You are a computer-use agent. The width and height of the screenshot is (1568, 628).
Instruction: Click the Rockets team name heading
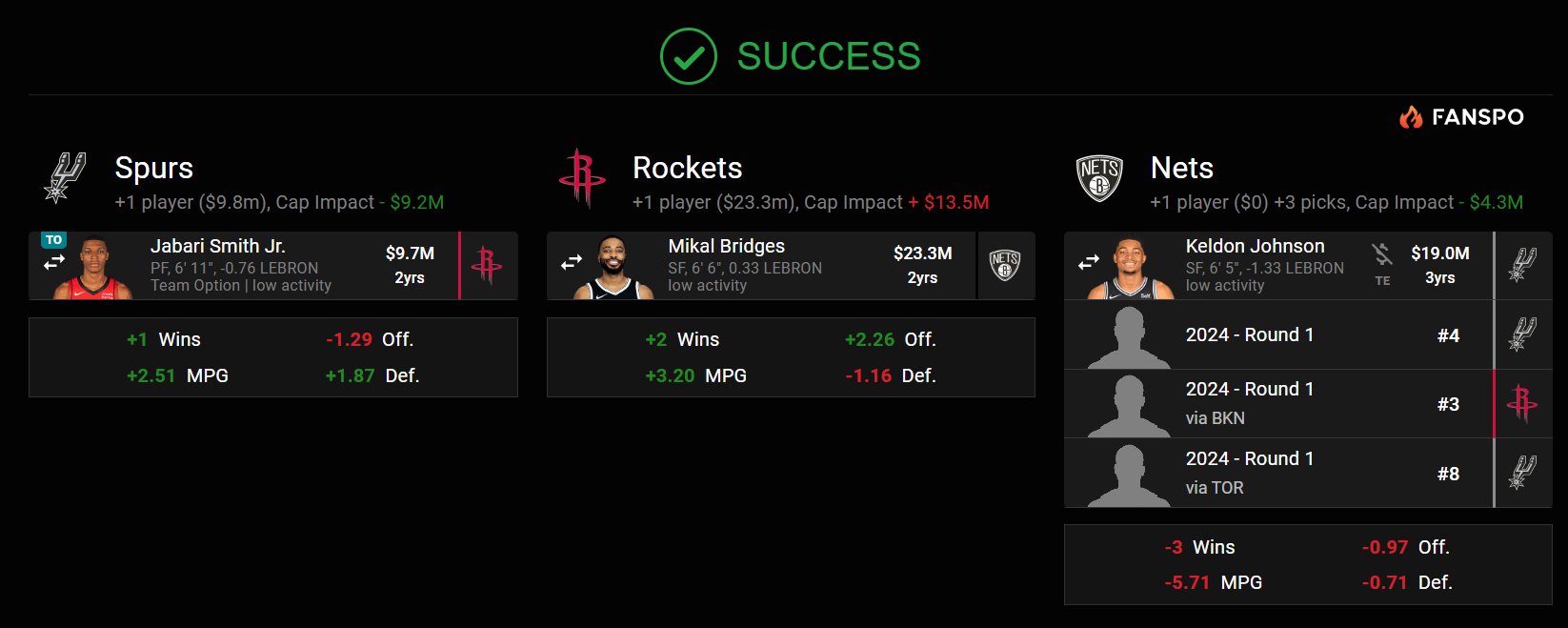687,168
